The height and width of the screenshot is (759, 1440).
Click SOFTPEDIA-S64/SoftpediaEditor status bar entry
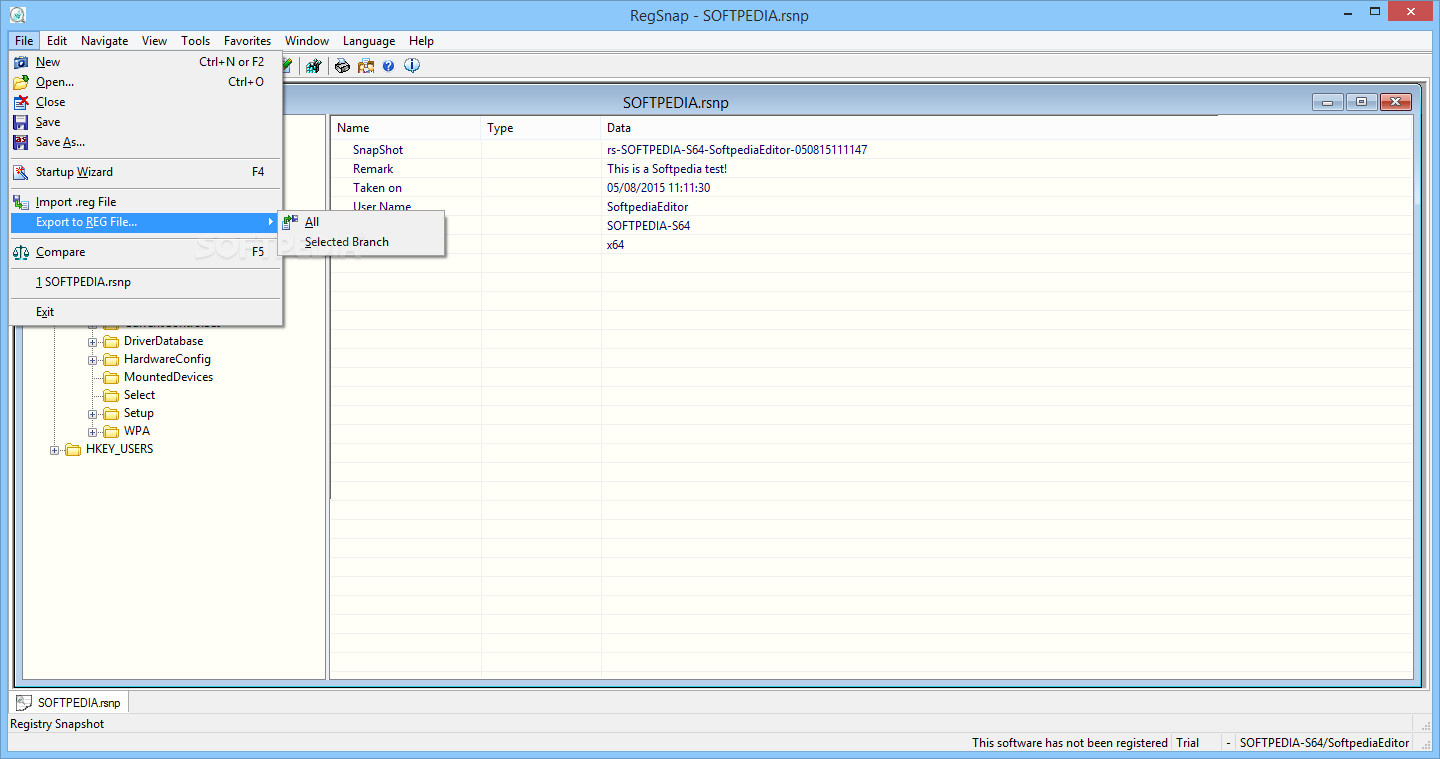click(x=1324, y=743)
